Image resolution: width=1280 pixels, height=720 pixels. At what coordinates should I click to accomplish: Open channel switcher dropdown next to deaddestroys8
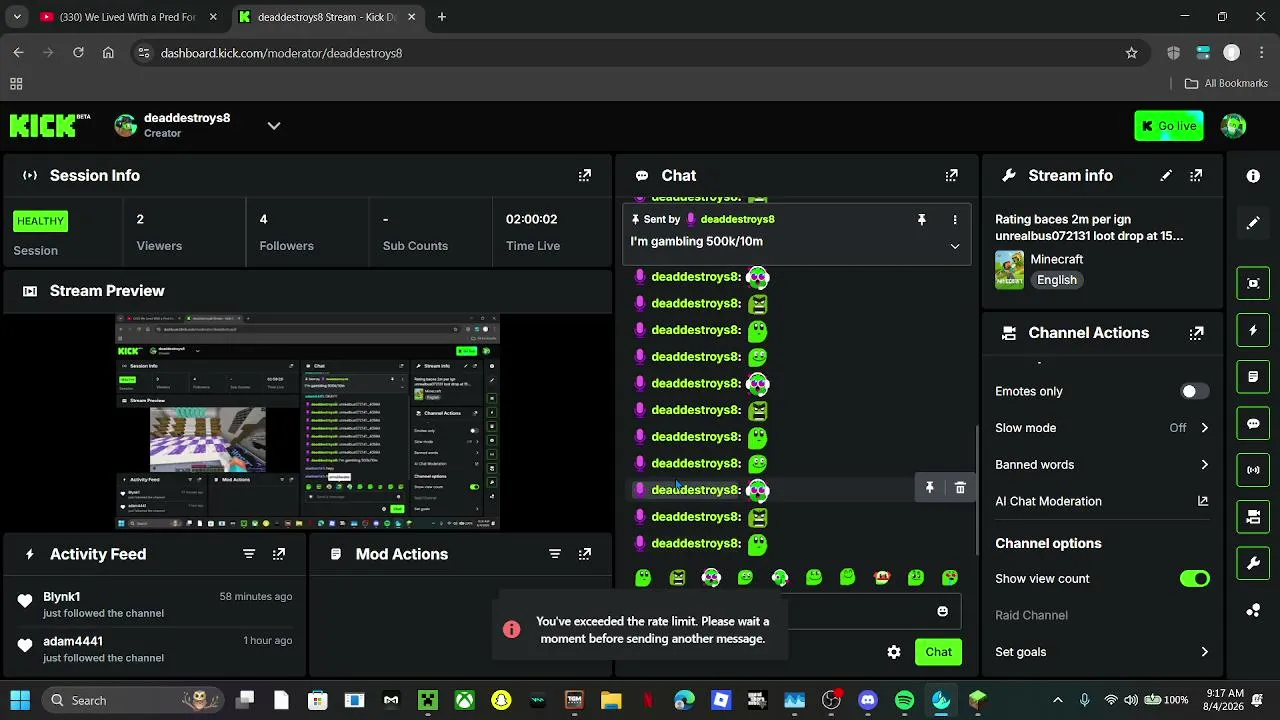274,126
